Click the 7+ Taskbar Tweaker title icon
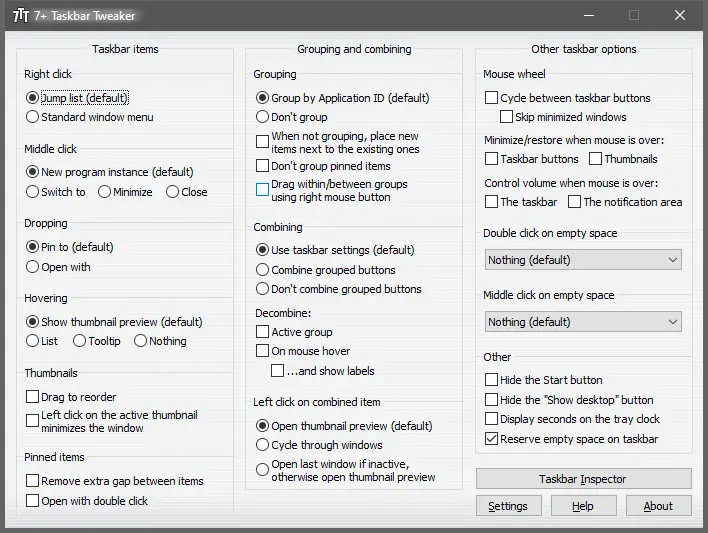 (21, 15)
